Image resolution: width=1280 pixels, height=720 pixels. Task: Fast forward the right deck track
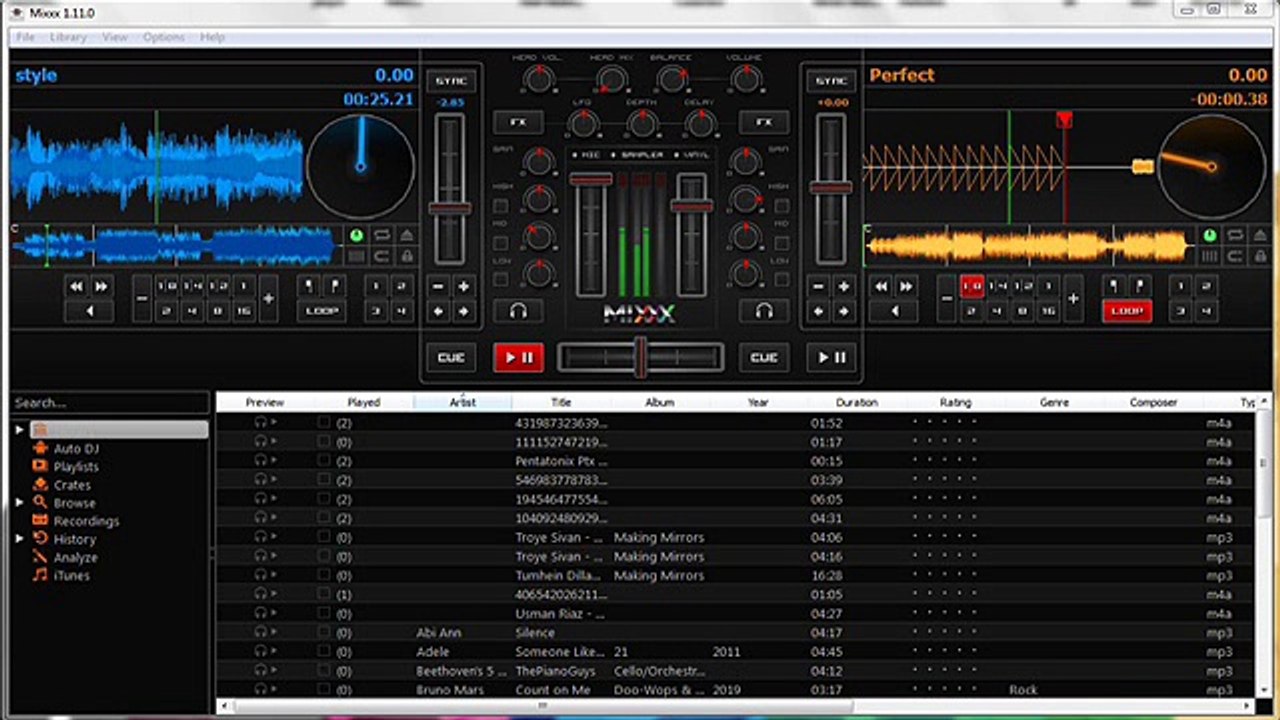[x=906, y=286]
